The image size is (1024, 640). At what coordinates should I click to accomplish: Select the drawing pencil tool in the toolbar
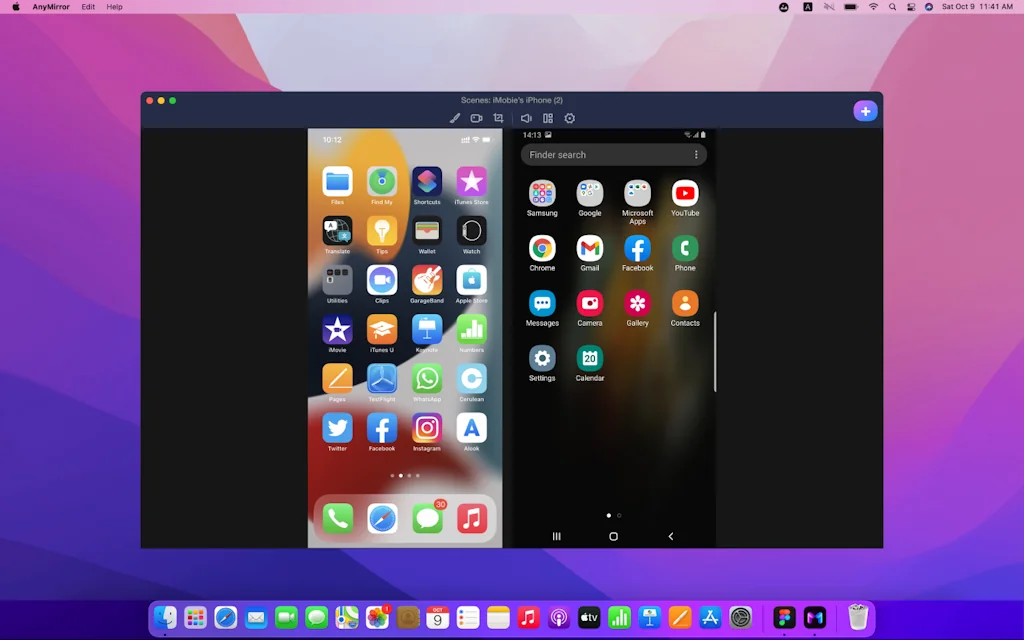(x=455, y=118)
